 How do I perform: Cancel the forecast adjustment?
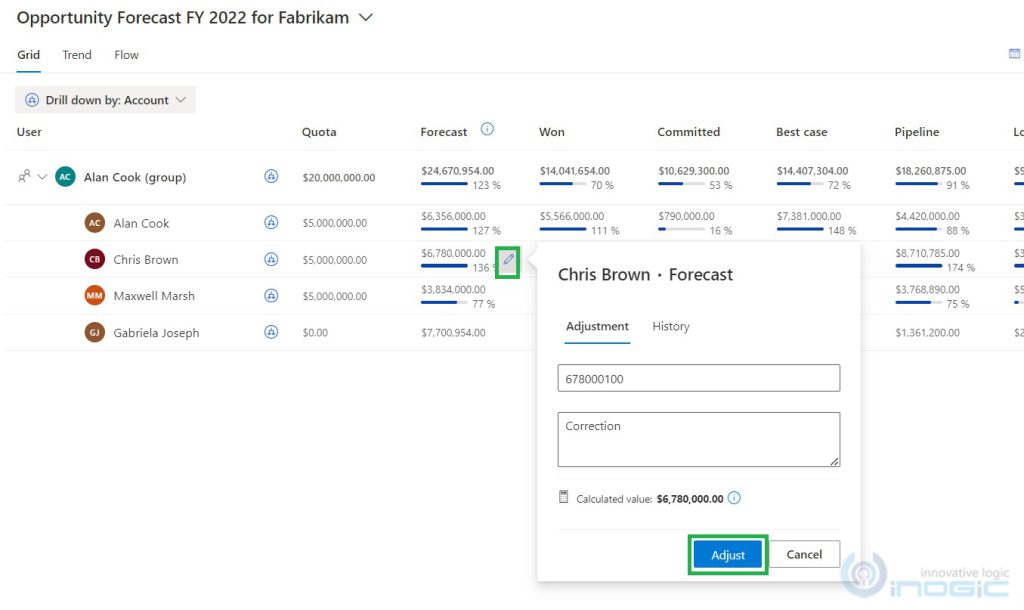pos(805,554)
